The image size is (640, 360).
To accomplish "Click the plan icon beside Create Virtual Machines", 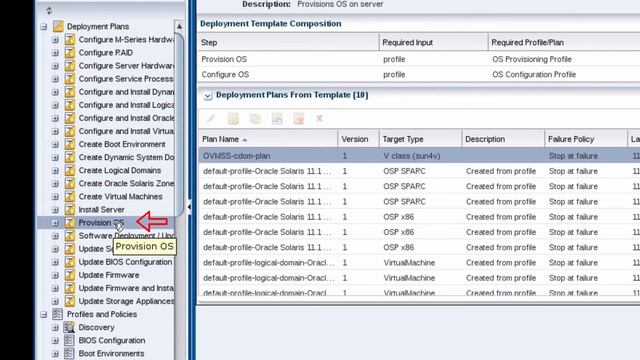I will (70, 196).
